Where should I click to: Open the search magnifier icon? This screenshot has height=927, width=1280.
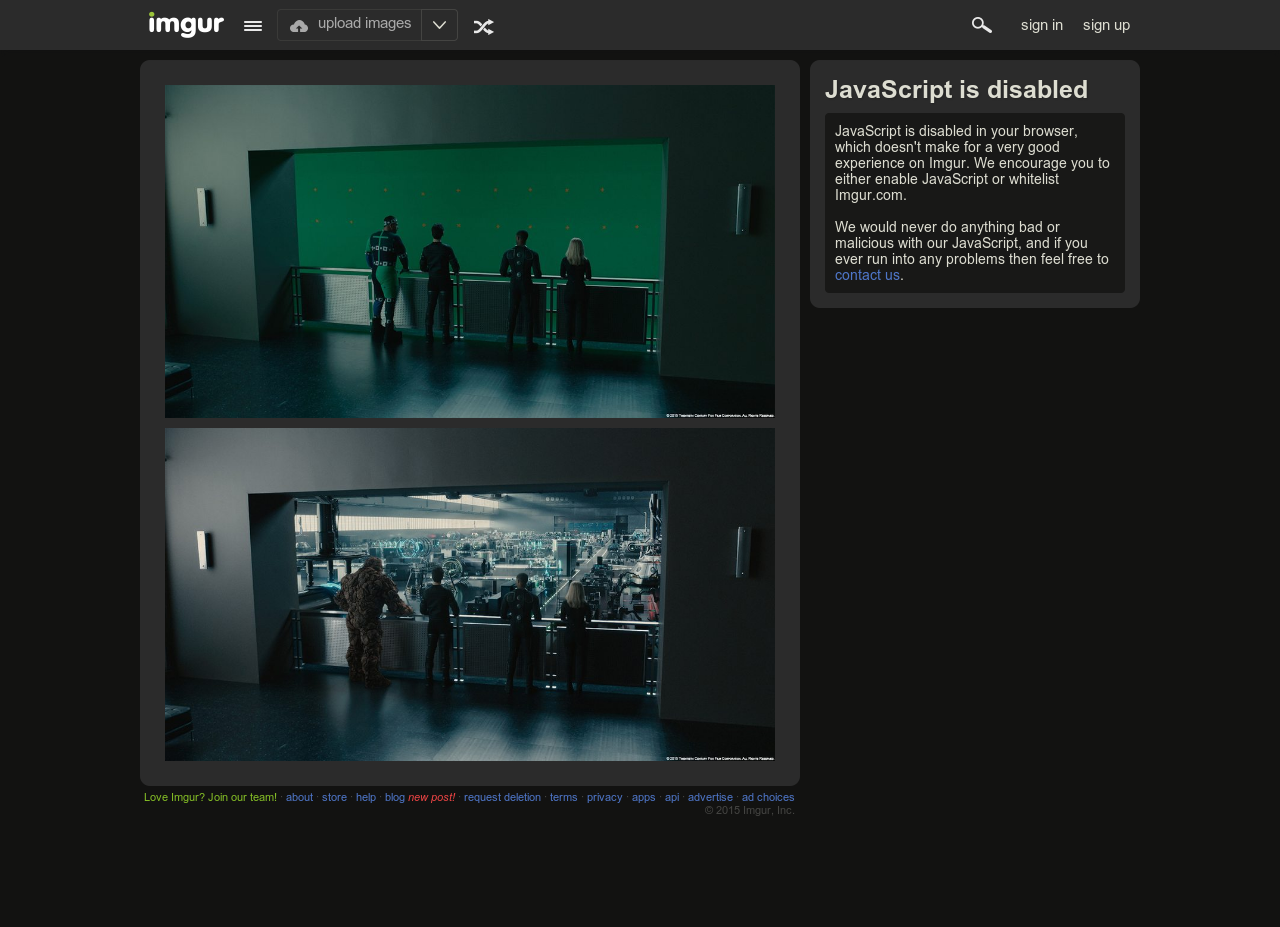pyautogui.click(x=982, y=25)
